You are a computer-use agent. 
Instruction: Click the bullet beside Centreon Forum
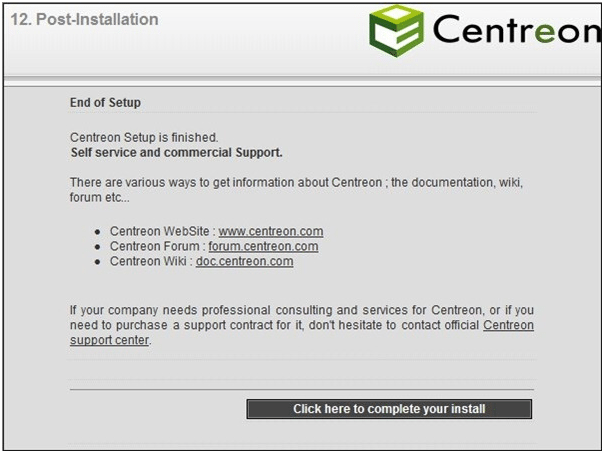[x=97, y=247]
